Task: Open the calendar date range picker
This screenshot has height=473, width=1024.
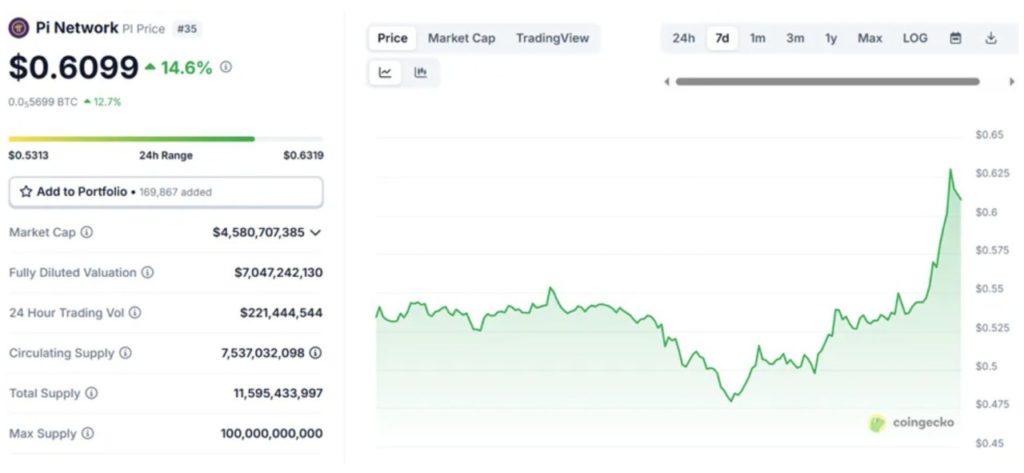Action: pos(955,38)
